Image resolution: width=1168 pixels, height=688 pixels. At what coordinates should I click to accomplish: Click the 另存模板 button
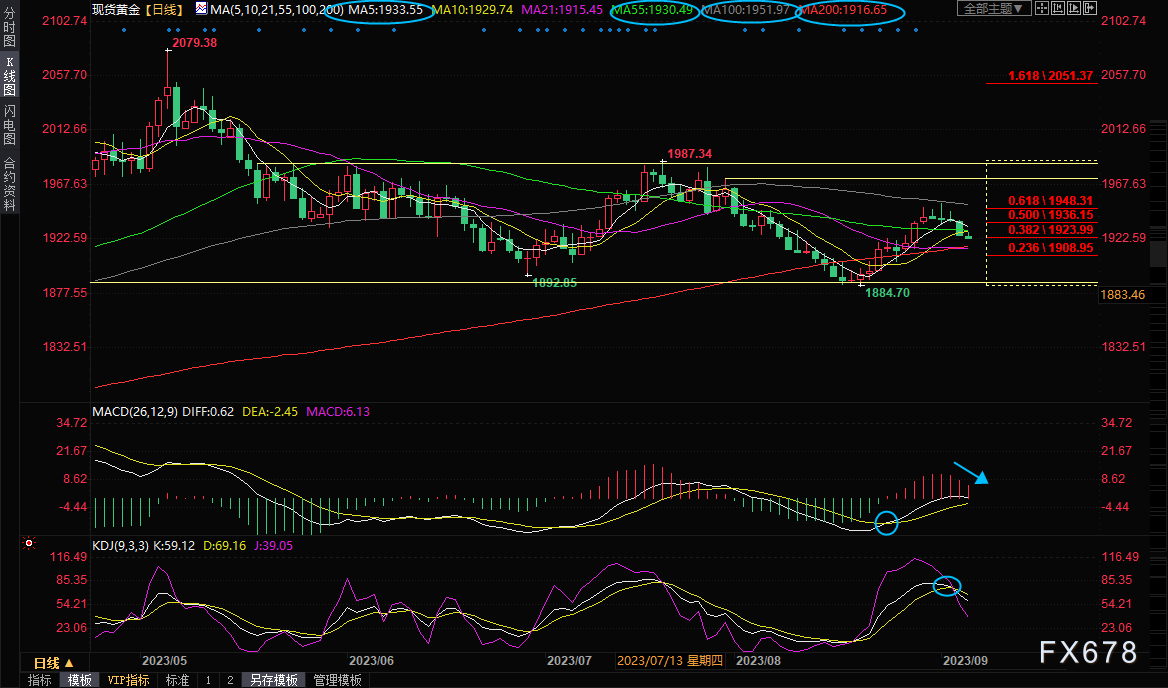[273, 680]
